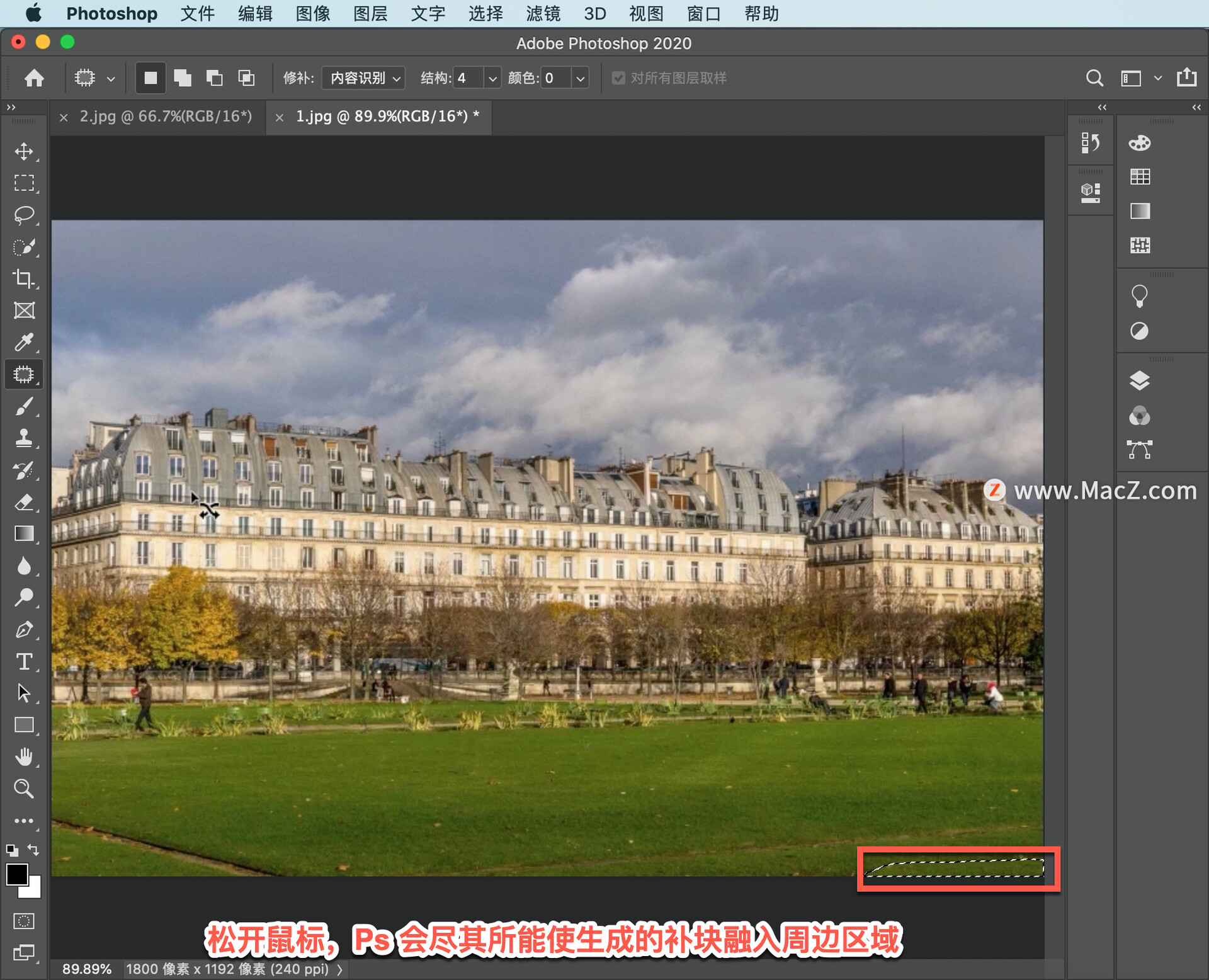The image size is (1209, 980).
Task: Select the Gradient tool
Action: (x=24, y=533)
